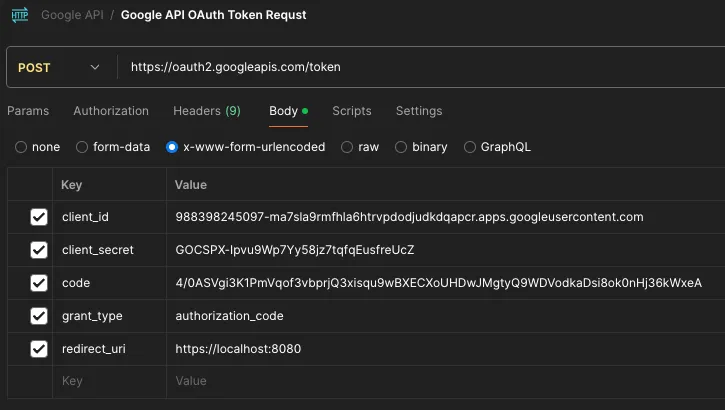Click the code key cell

coord(110,283)
